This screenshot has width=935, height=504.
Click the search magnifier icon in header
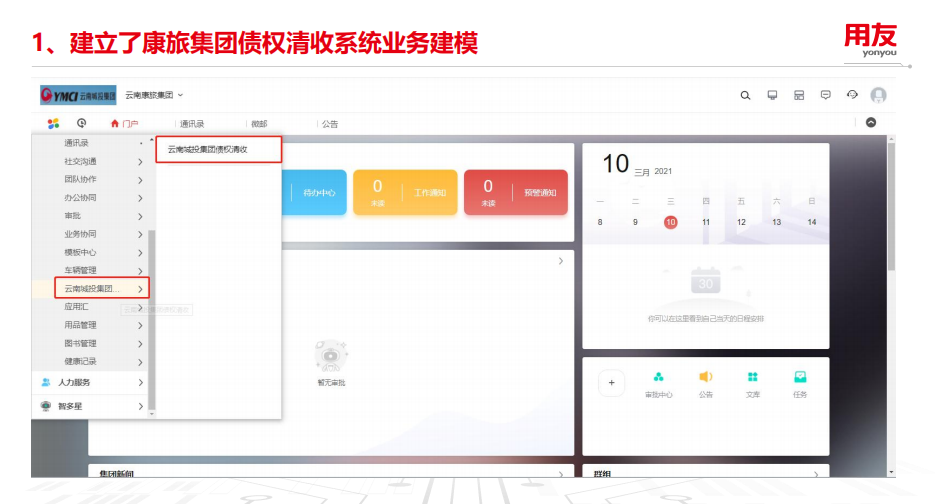click(745, 95)
